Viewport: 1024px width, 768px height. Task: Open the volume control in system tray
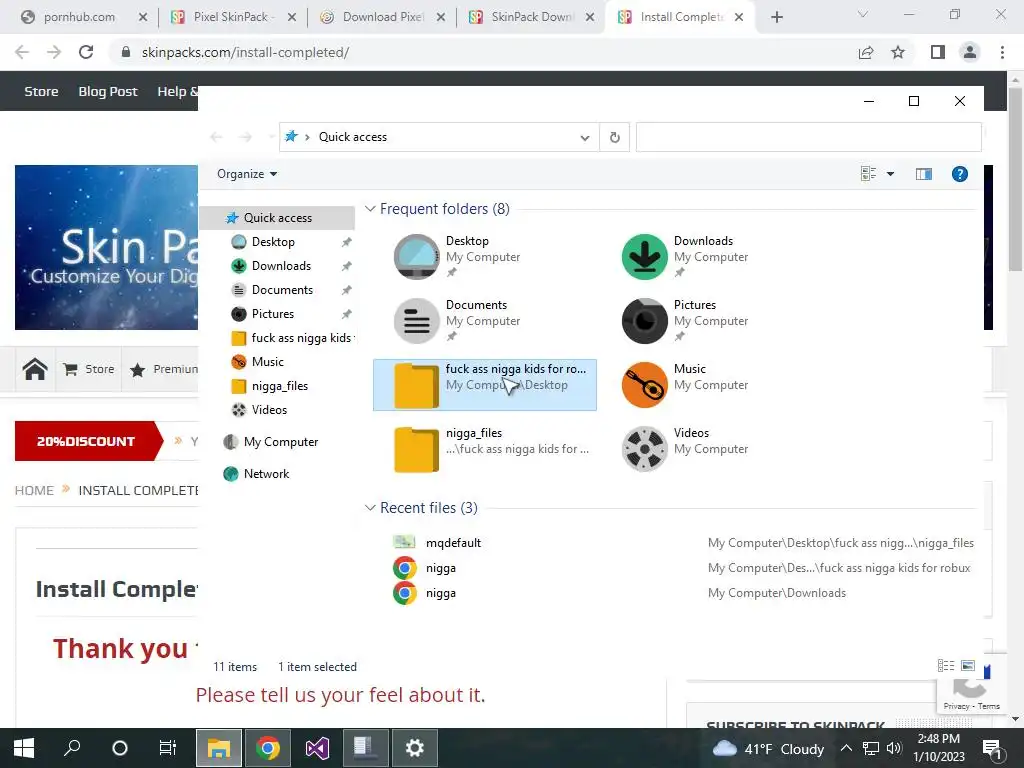894,748
